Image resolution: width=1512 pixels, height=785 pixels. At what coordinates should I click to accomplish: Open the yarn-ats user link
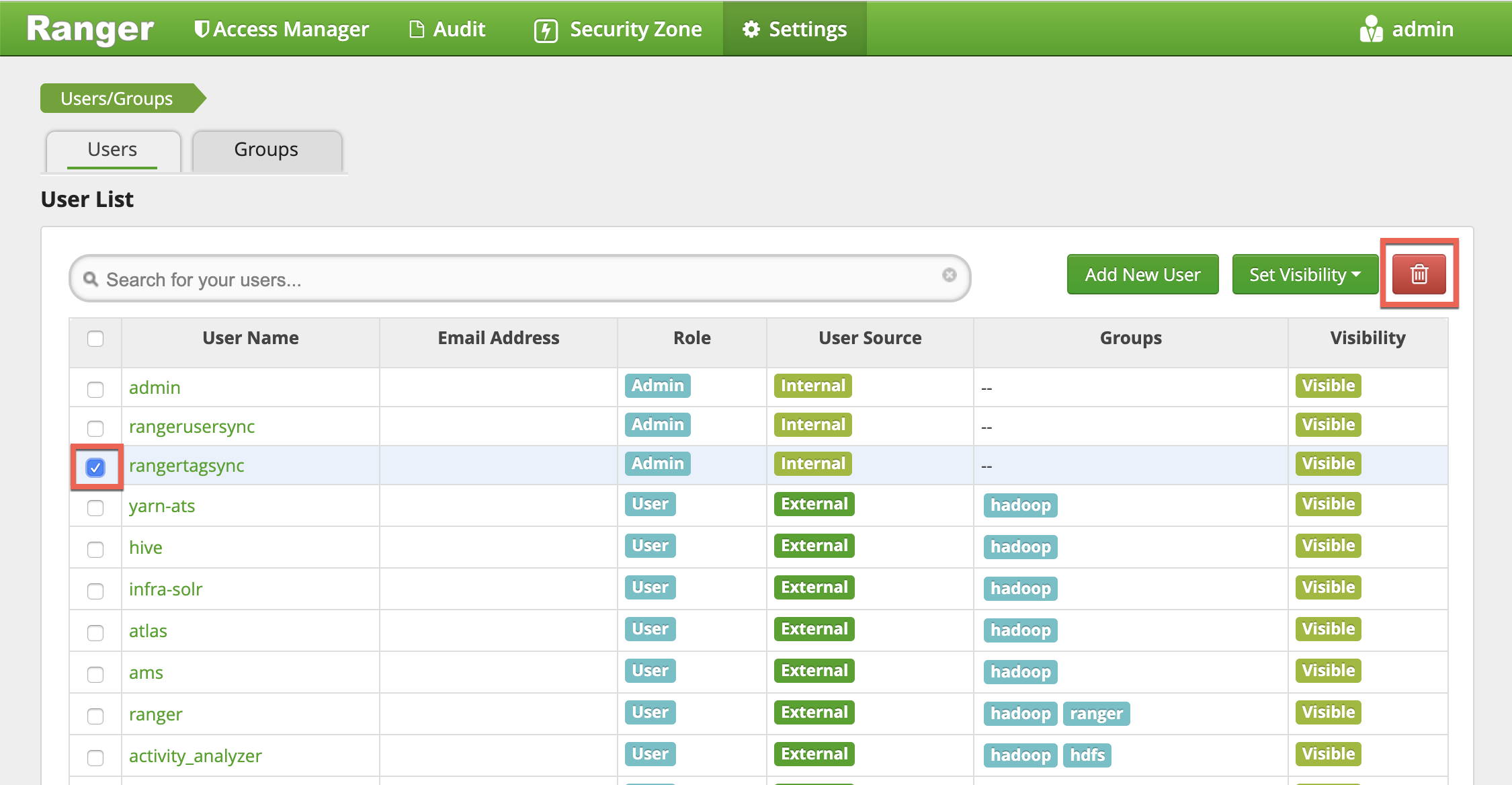tap(162, 506)
